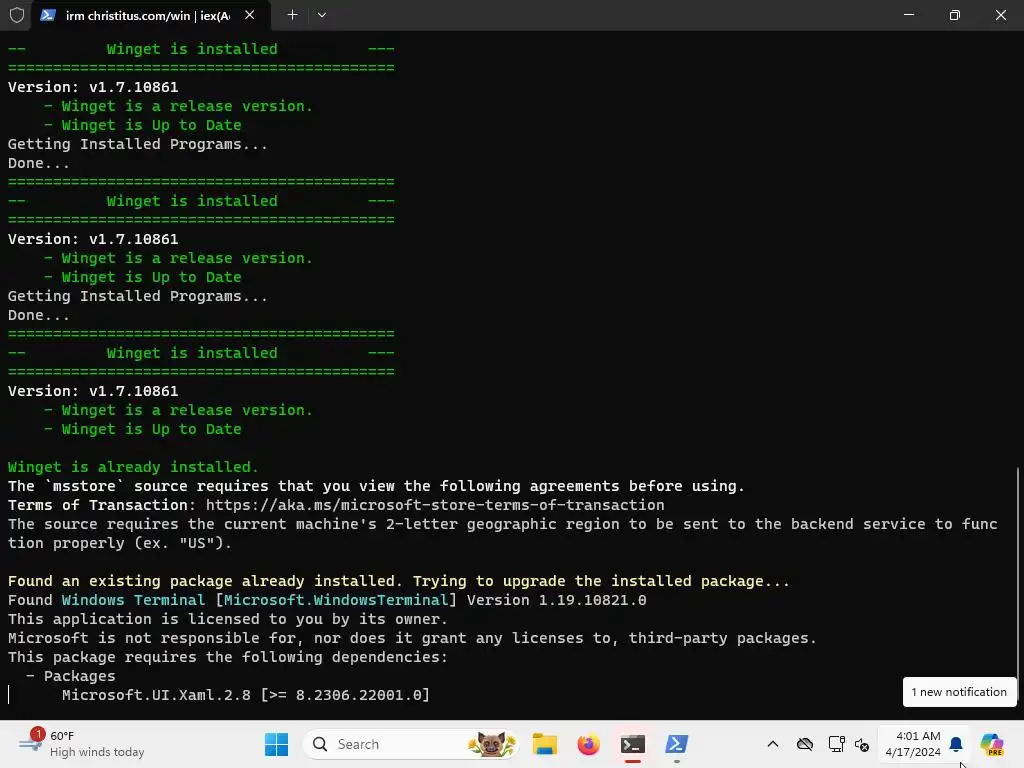Close the 'irm christitus.com/win' tab

249,15
